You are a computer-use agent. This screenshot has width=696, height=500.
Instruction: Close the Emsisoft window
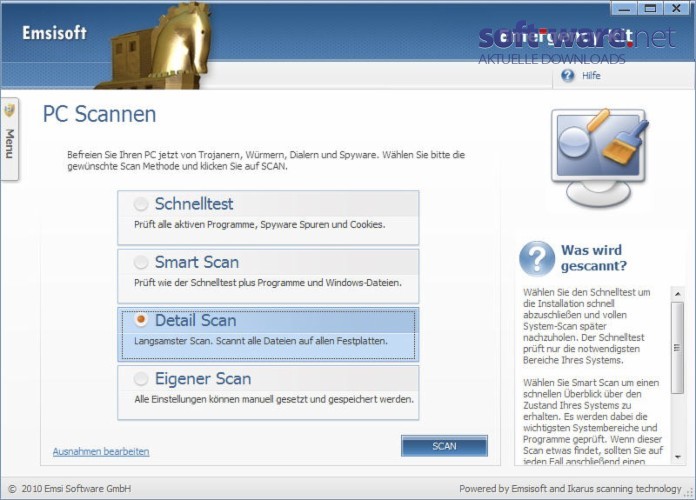pos(676,8)
